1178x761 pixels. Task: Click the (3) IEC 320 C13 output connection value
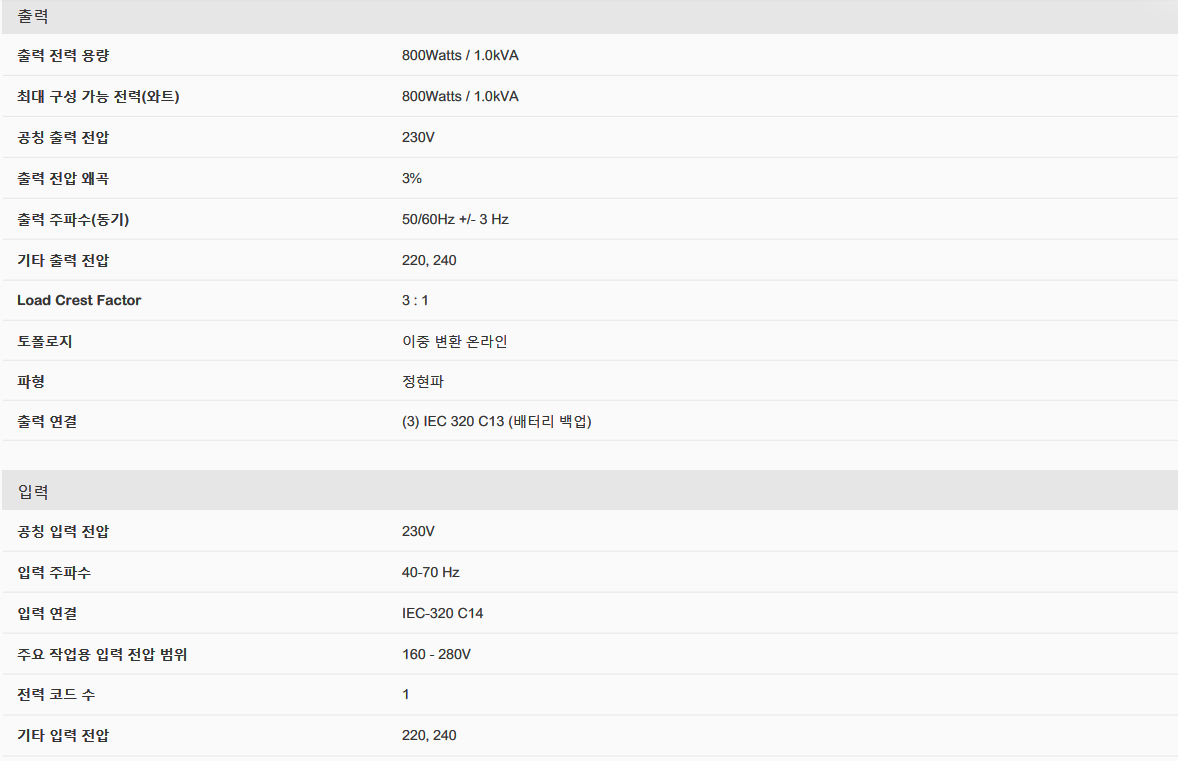496,422
